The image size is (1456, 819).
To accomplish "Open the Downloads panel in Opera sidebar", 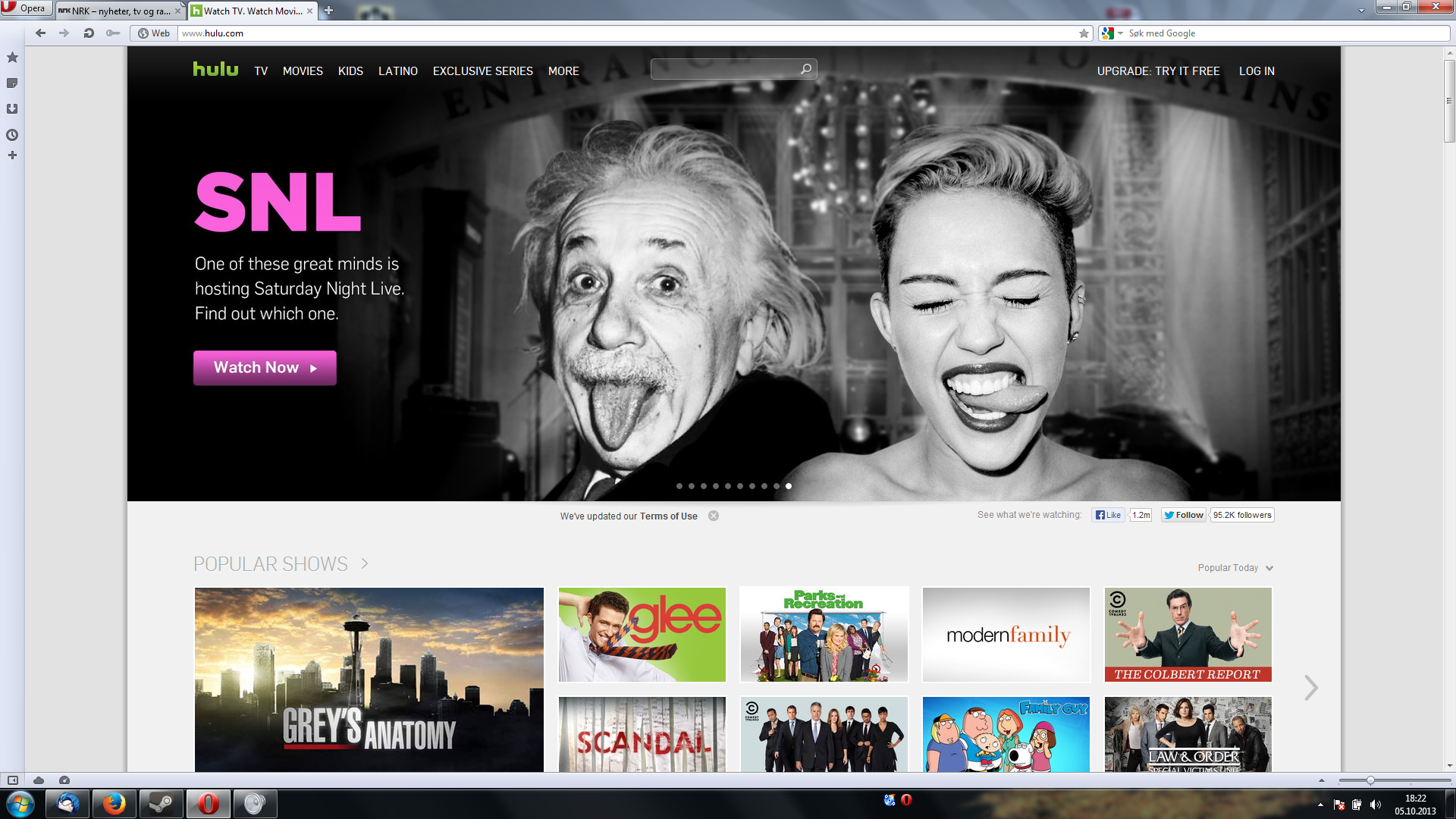I will click(12, 109).
